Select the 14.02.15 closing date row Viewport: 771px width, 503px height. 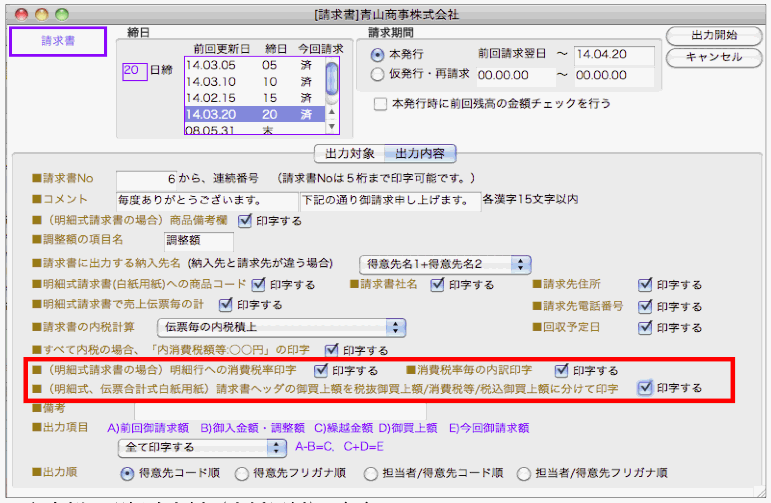(x=255, y=98)
